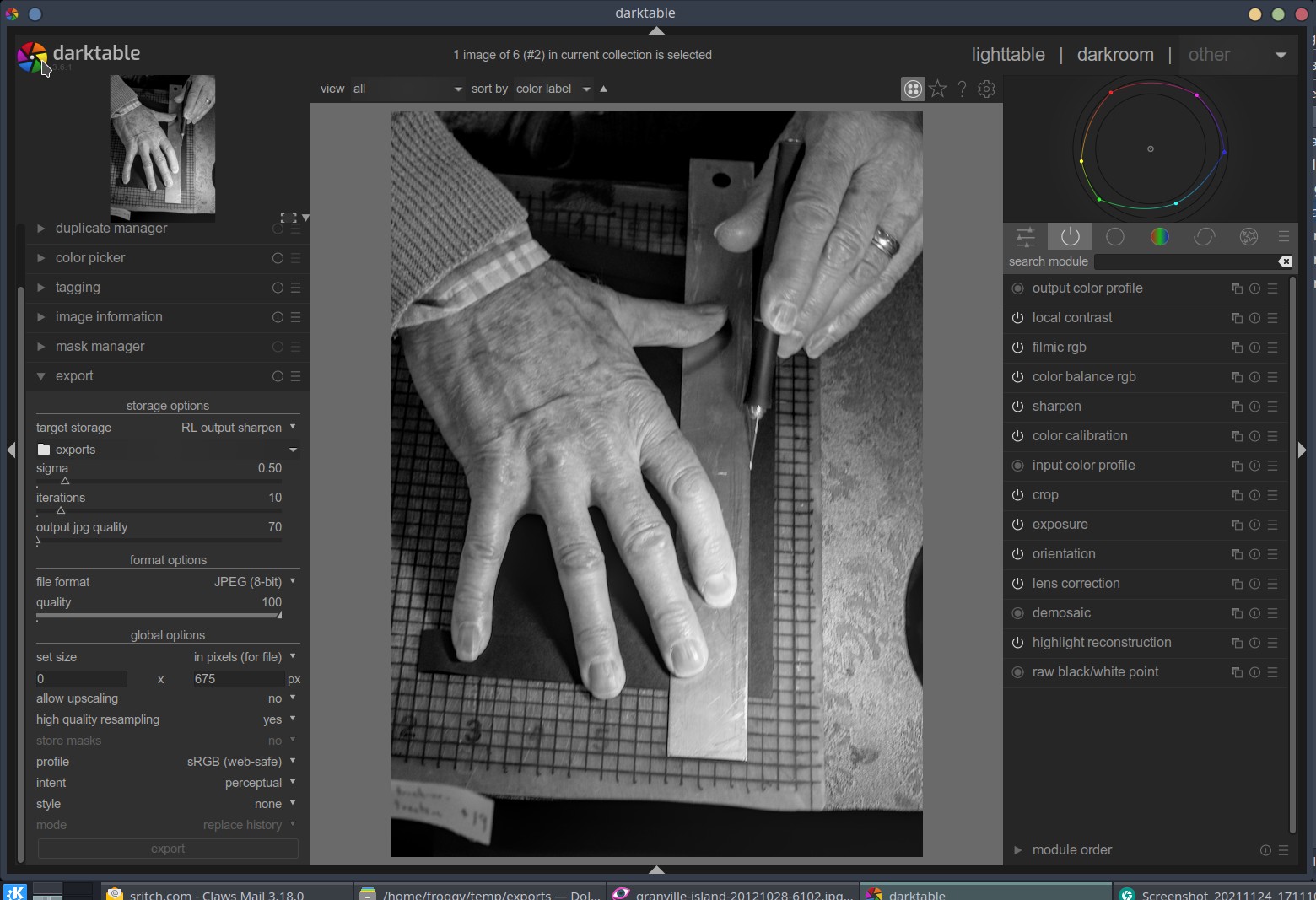Open darktable in the taskbar
Image resolution: width=1316 pixels, height=900 pixels.
(x=985, y=892)
